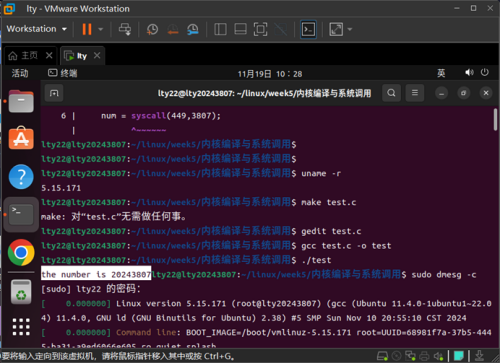Select the lty virtual machine tab

pos(76,56)
